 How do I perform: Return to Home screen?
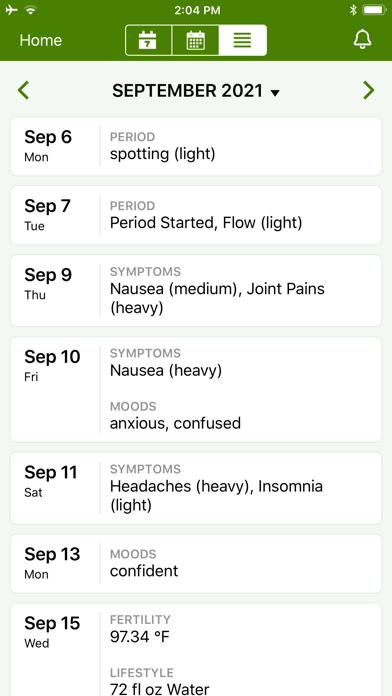[x=41, y=40]
